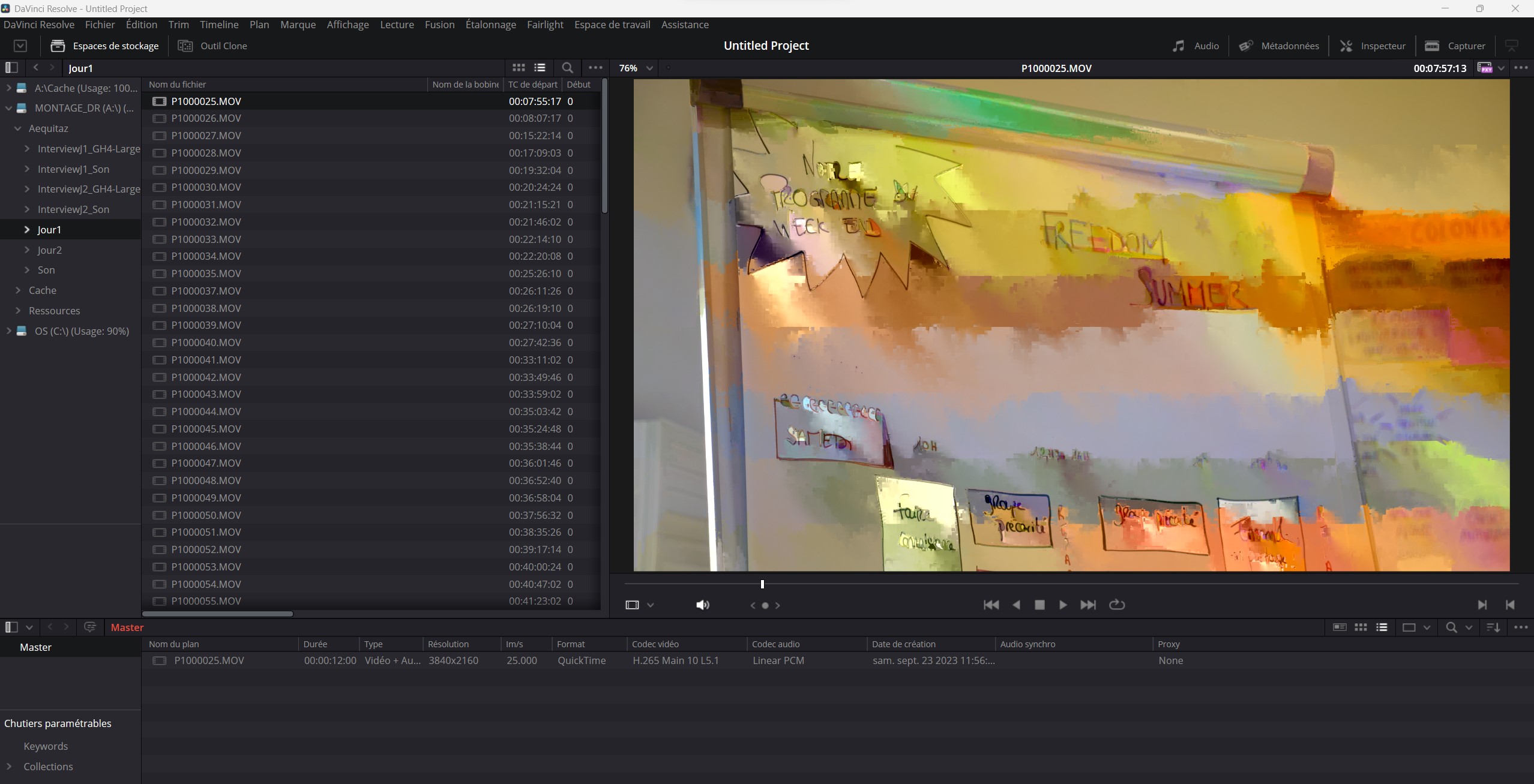The image size is (1534, 784).
Task: Expand the Jour2 folder
Action: (x=27, y=250)
